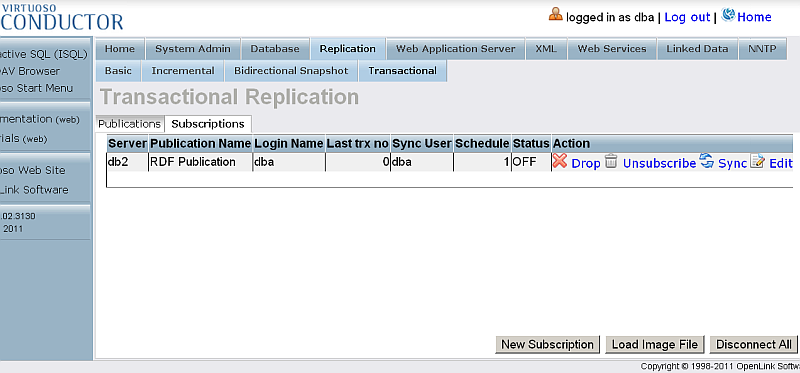Image resolution: width=800 pixels, height=373 pixels.
Task: Click the trash can Unsubscribe icon
Action: pyautogui.click(x=611, y=162)
